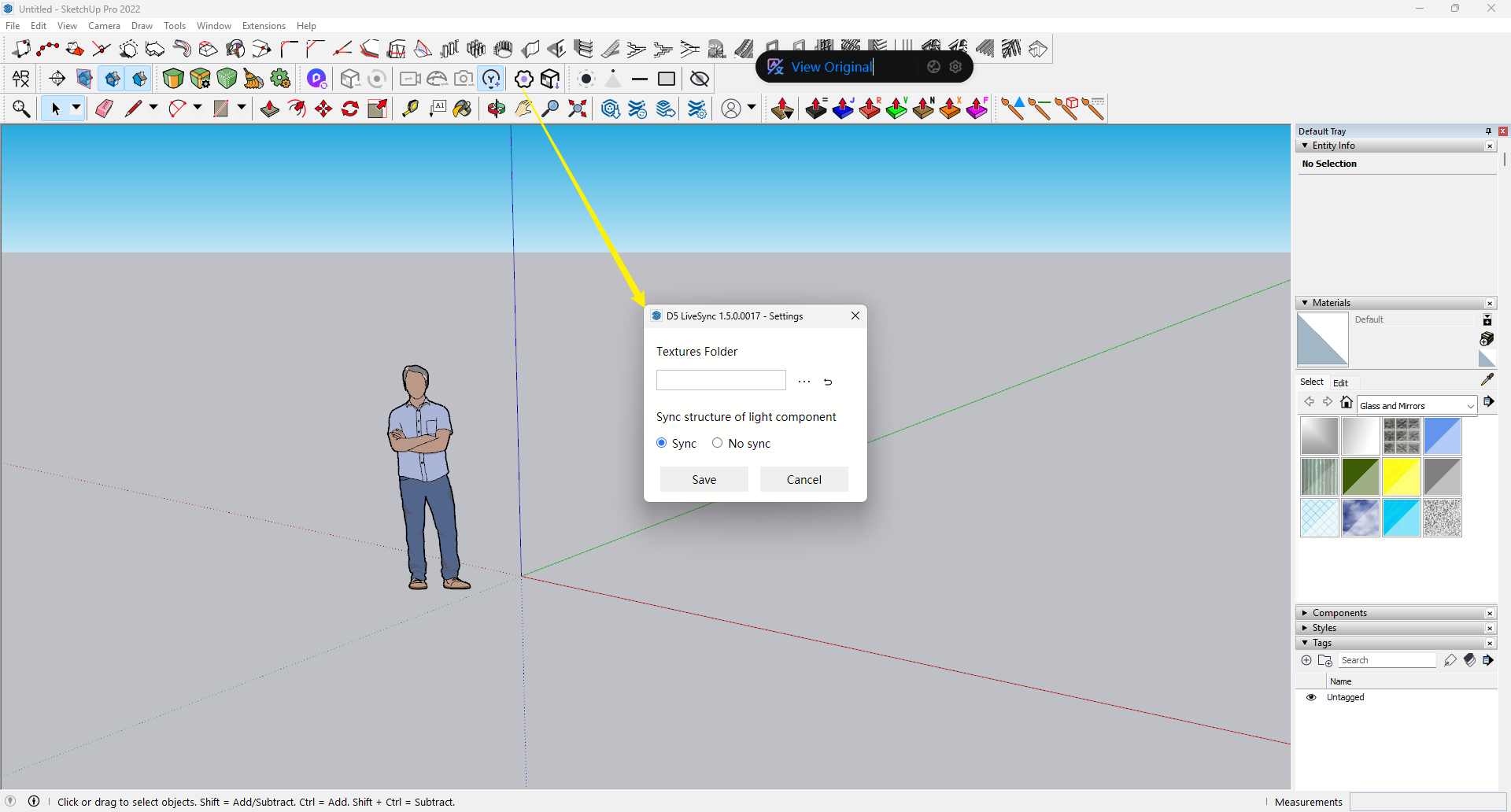Open the Extensions menu

coord(264,26)
